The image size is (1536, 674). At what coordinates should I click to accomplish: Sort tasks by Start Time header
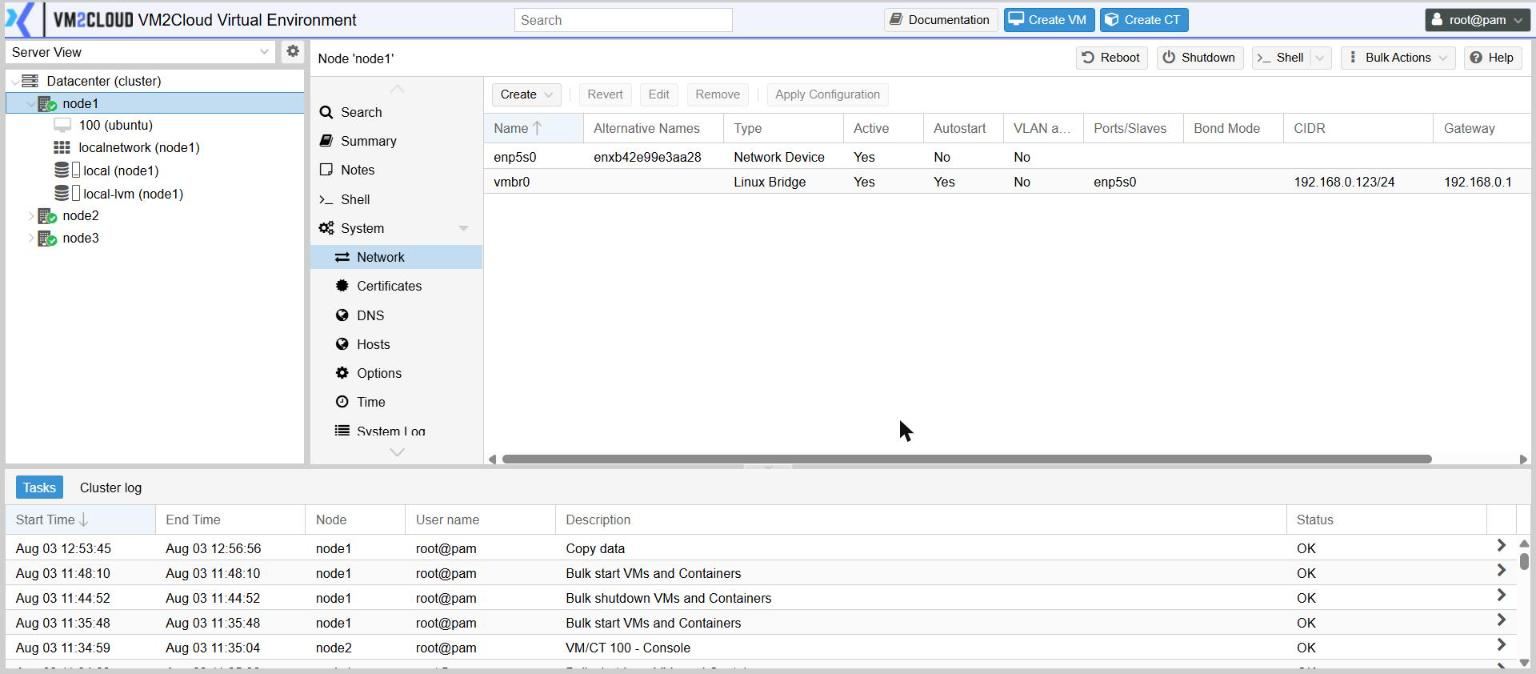coord(80,520)
